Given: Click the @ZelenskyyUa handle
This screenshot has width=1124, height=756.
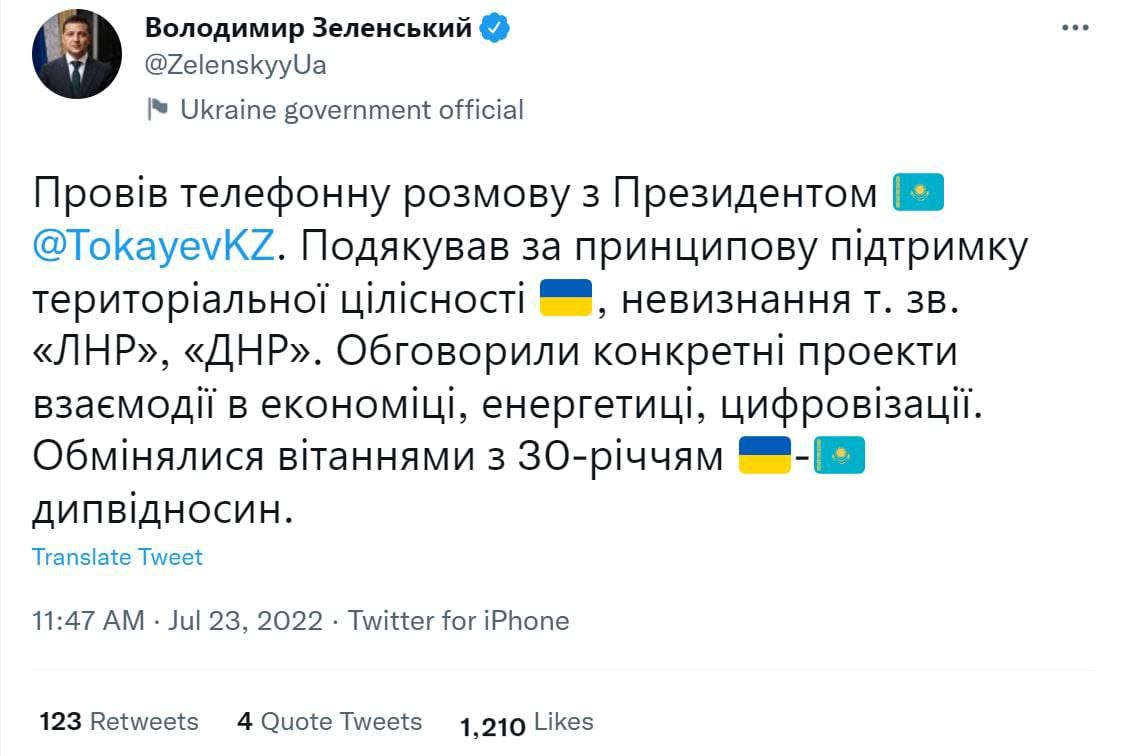Looking at the screenshot, I should pos(236,66).
